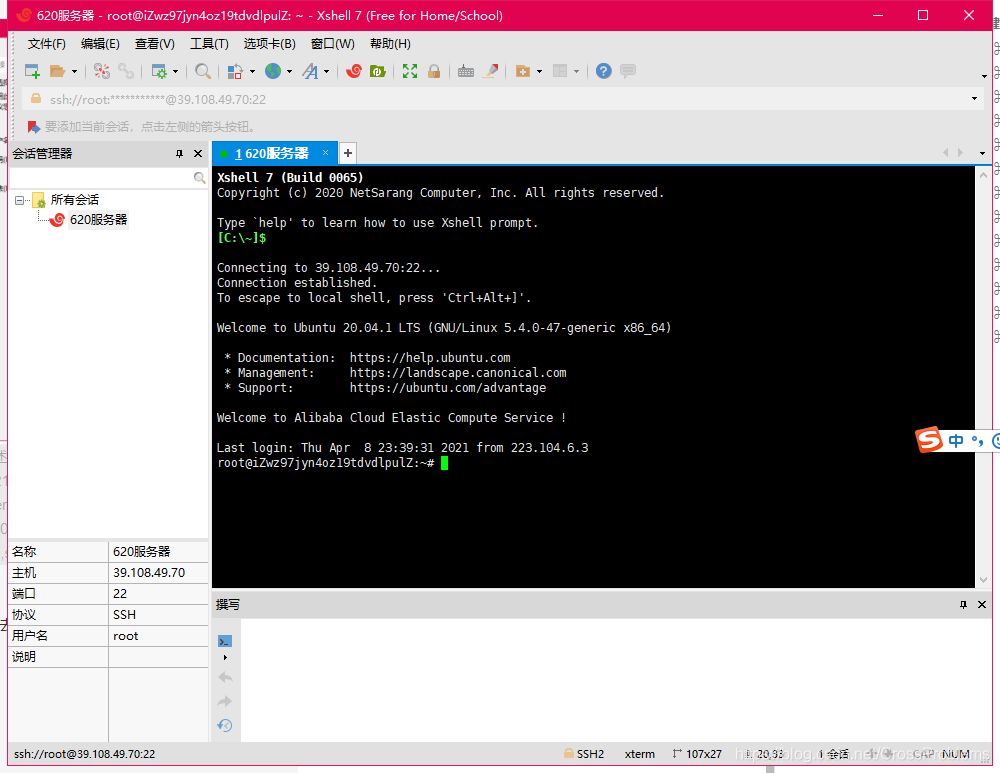This screenshot has width=1000, height=773.
Task: Click the New folder toolbar icon
Action: (x=523, y=71)
